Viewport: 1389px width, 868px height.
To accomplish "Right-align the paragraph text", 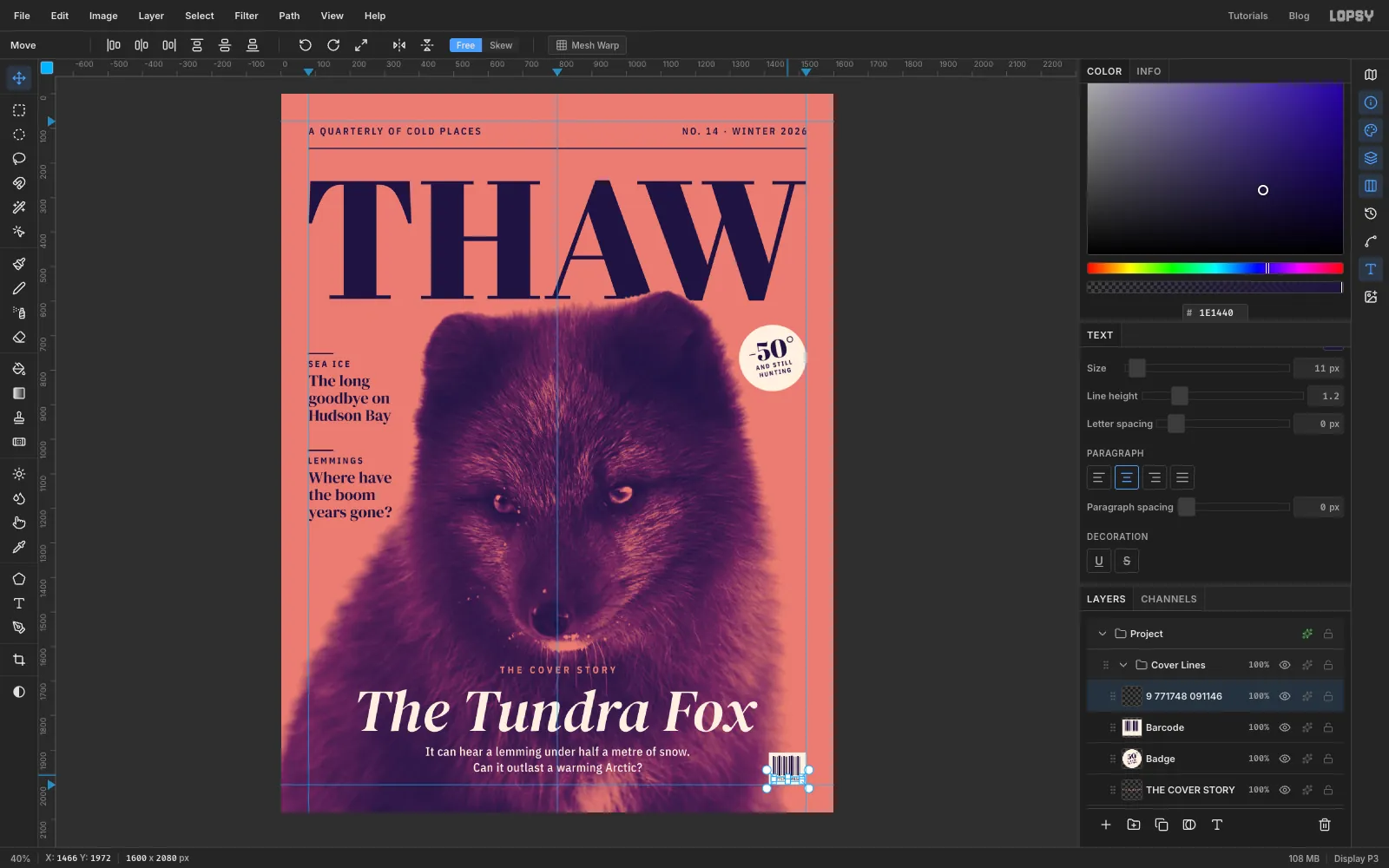I will click(x=1155, y=477).
